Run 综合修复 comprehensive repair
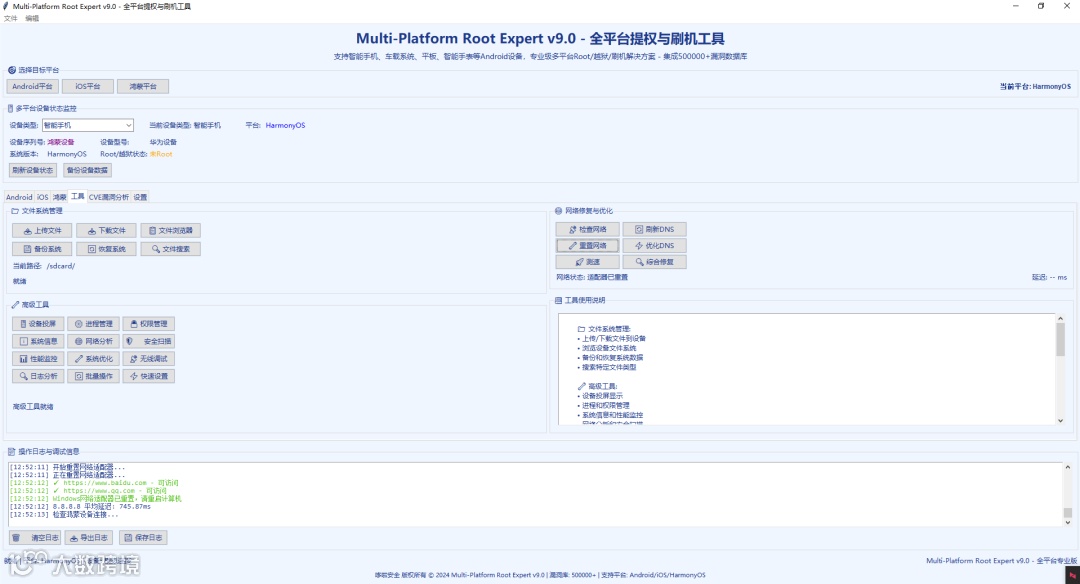 pyautogui.click(x=654, y=262)
